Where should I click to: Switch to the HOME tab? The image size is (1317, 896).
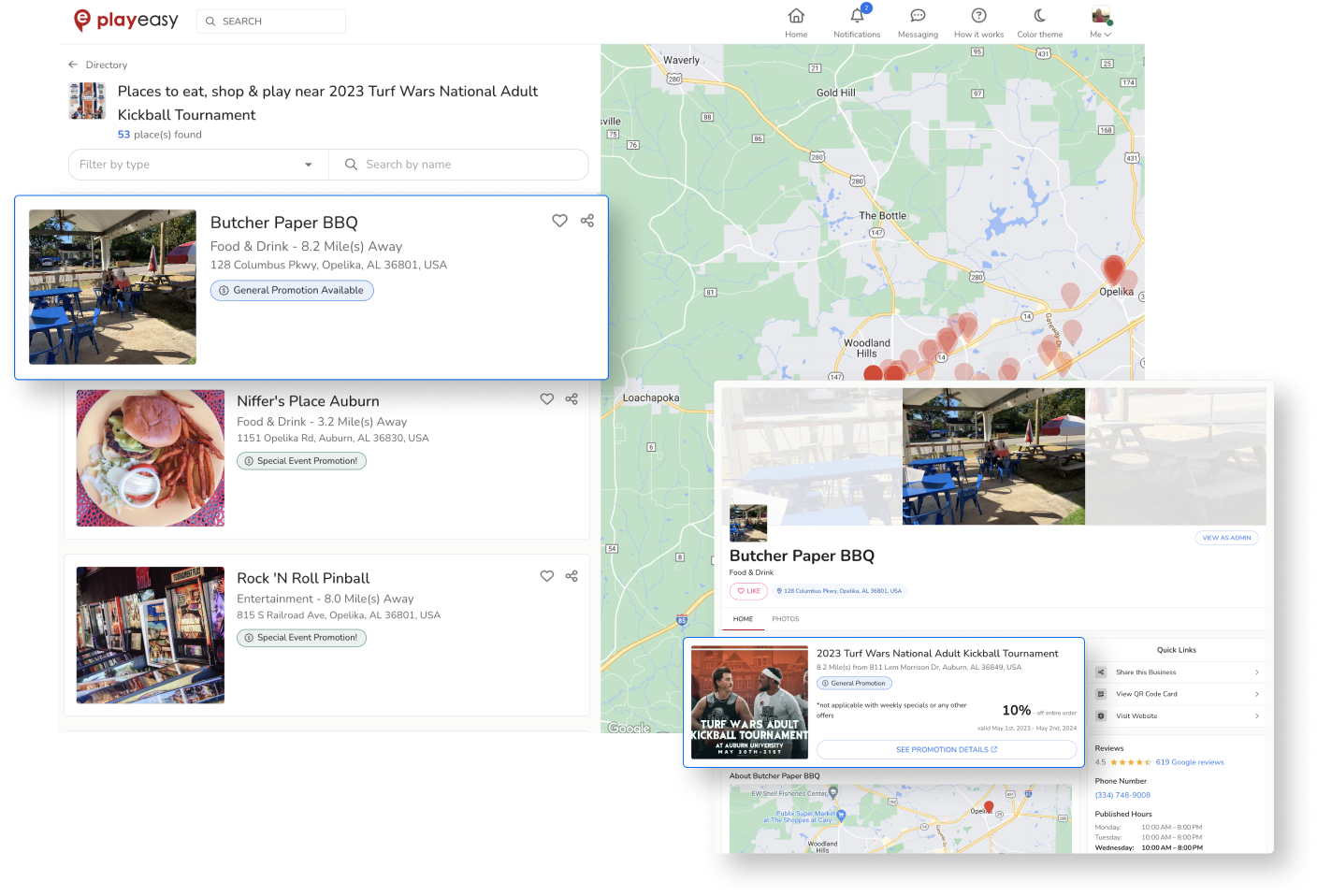coord(743,619)
